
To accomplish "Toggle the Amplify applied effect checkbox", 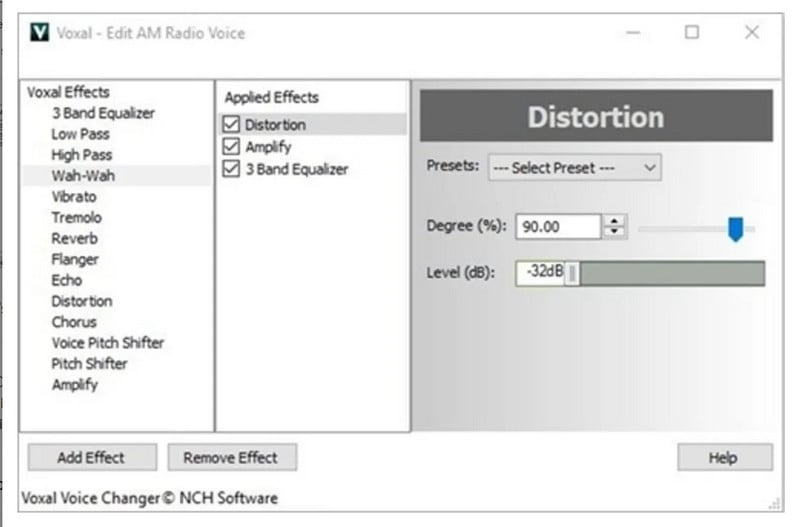I will point(231,147).
